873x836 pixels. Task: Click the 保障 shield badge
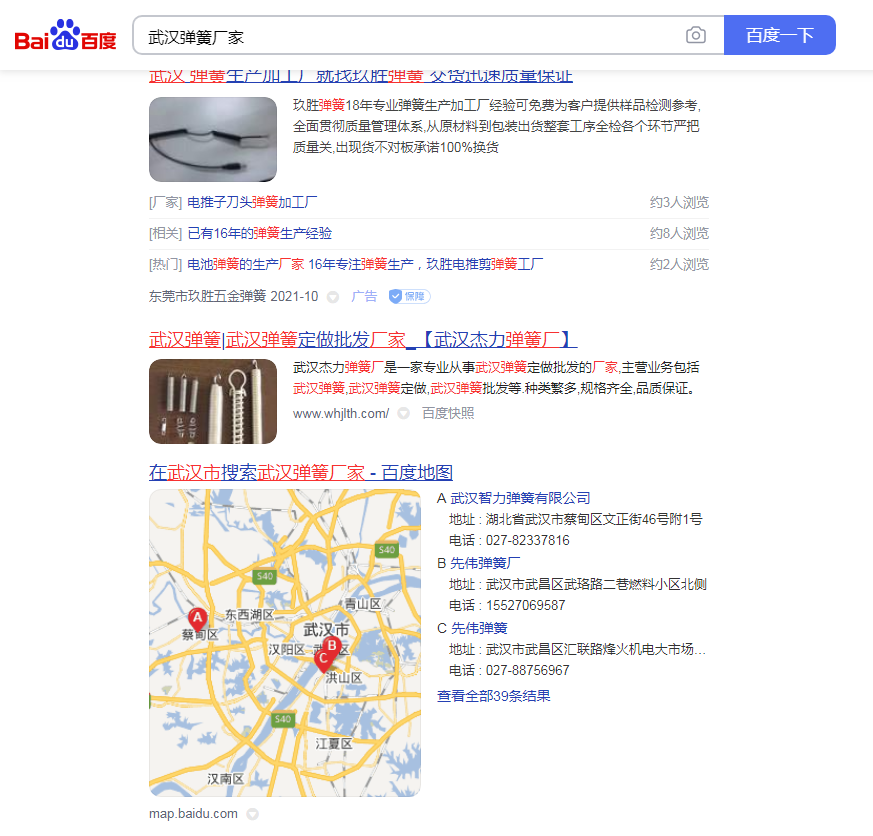(x=409, y=296)
